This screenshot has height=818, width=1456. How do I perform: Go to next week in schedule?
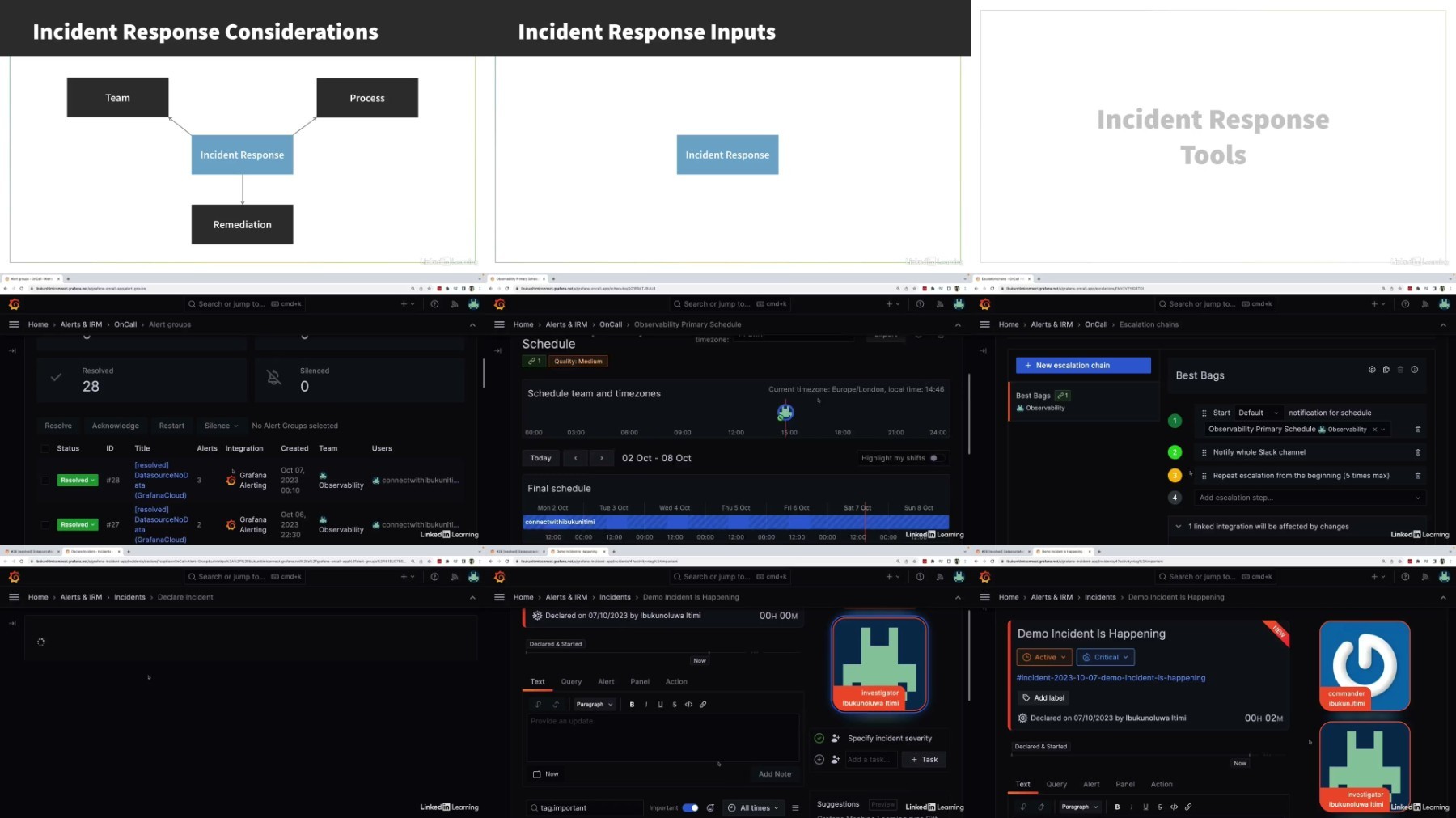pos(602,458)
